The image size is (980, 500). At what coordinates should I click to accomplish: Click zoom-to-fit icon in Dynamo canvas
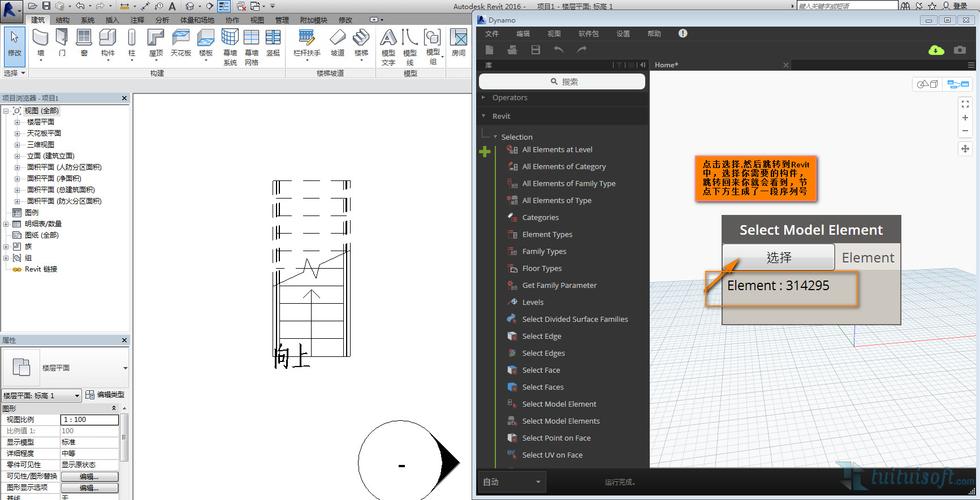click(965, 104)
